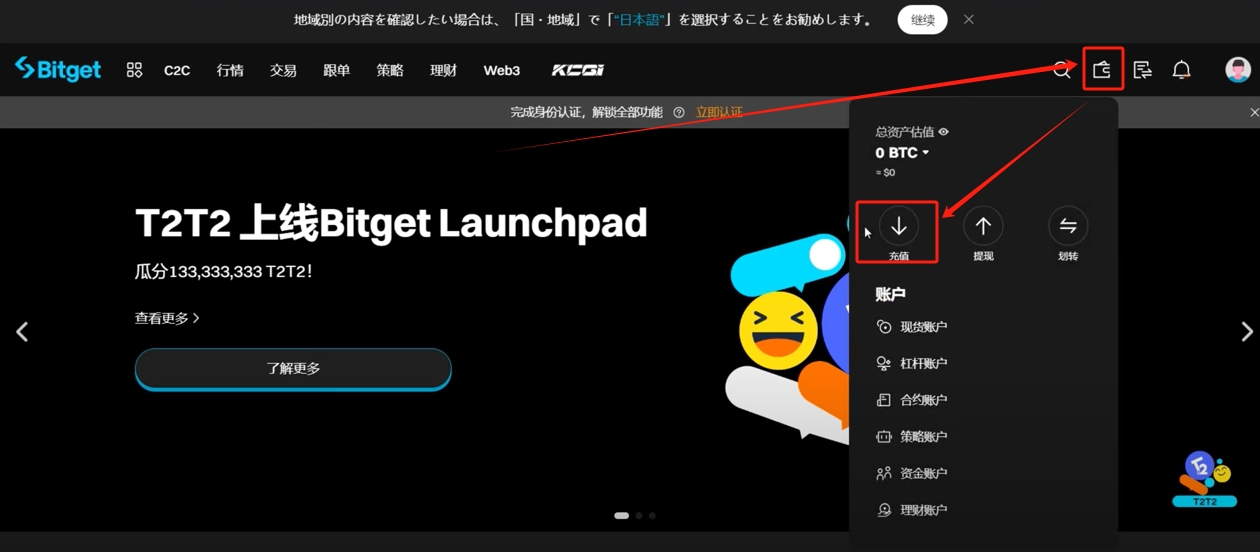Go to previous banner slide
1260x552 pixels.
tap(22, 331)
